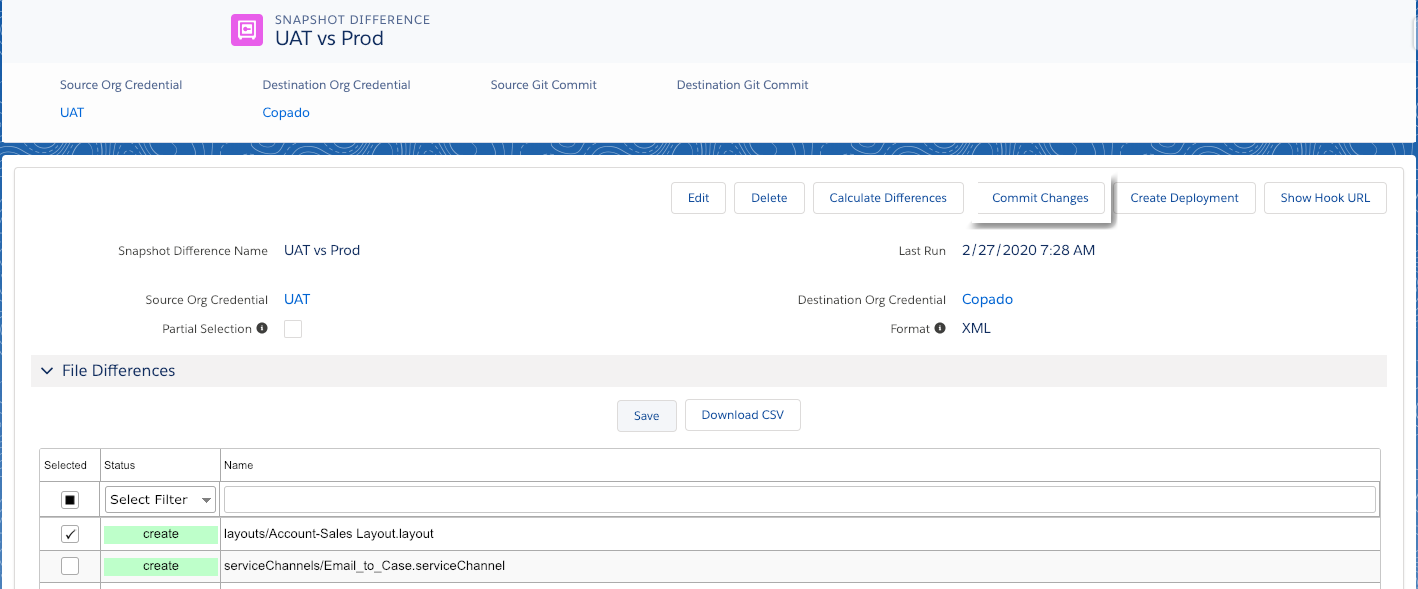The height and width of the screenshot is (589, 1418).
Task: Click the Edit button
Action: 698,198
